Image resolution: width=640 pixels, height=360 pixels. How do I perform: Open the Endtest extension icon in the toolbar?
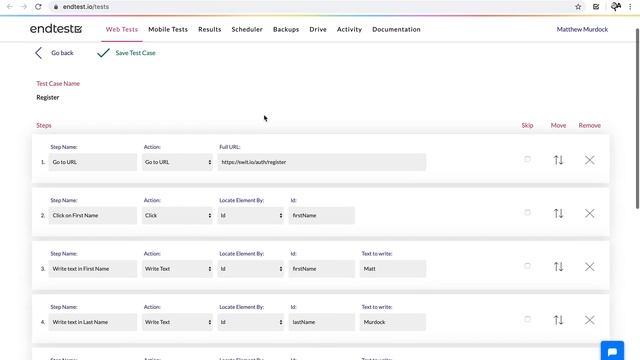coord(596,7)
